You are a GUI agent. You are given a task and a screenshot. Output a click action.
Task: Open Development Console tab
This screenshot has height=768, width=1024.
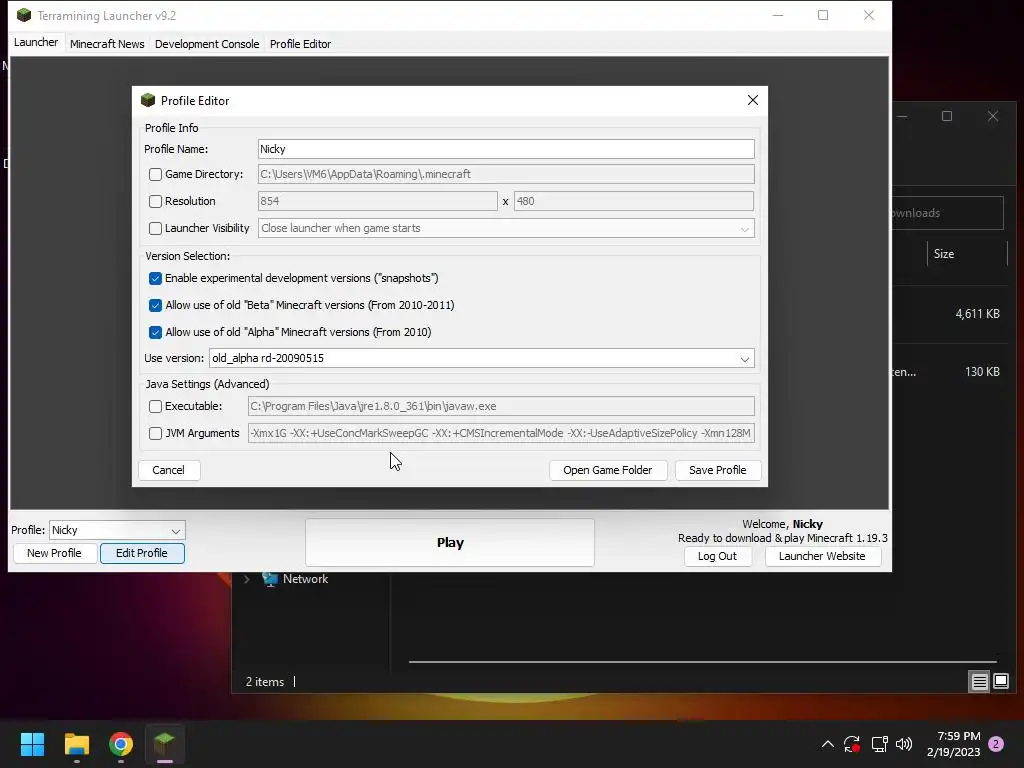pyautogui.click(x=207, y=44)
